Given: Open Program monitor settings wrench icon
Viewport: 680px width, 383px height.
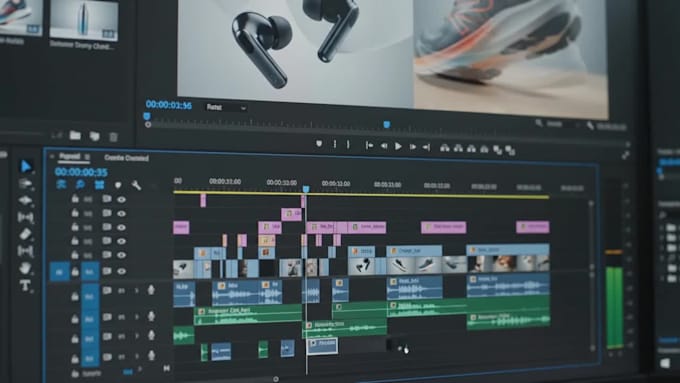Looking at the screenshot, I should pyautogui.click(x=590, y=126).
